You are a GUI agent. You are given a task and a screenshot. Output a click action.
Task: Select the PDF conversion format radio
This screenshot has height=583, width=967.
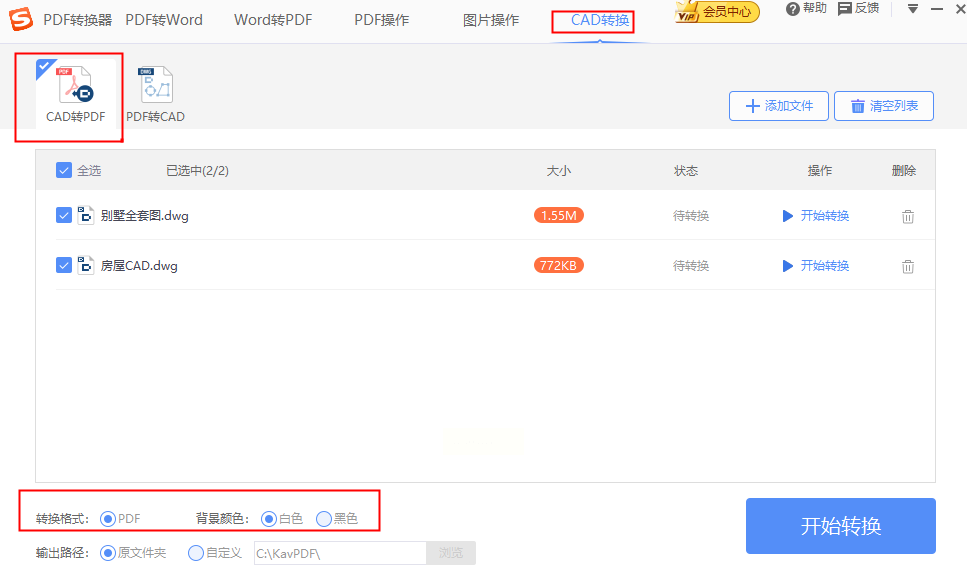click(108, 519)
